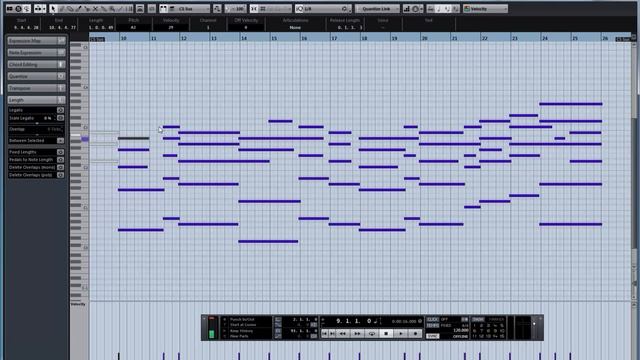Click the Rewind button in transport

(x=343, y=333)
